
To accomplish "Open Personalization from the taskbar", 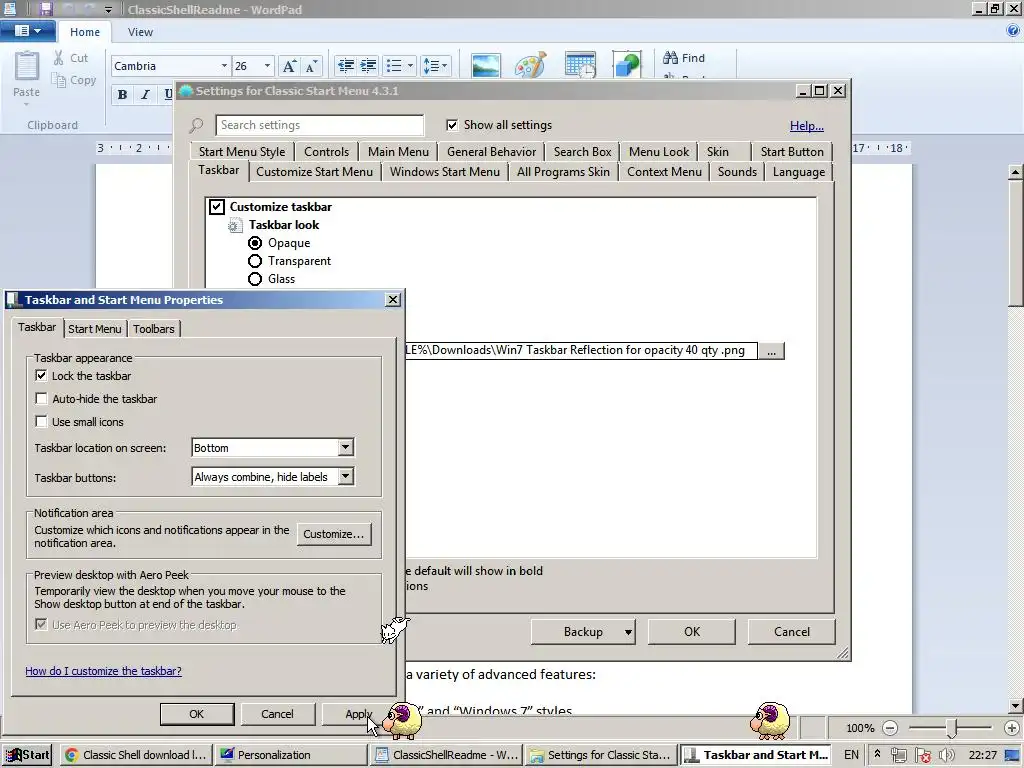I will click(x=291, y=755).
